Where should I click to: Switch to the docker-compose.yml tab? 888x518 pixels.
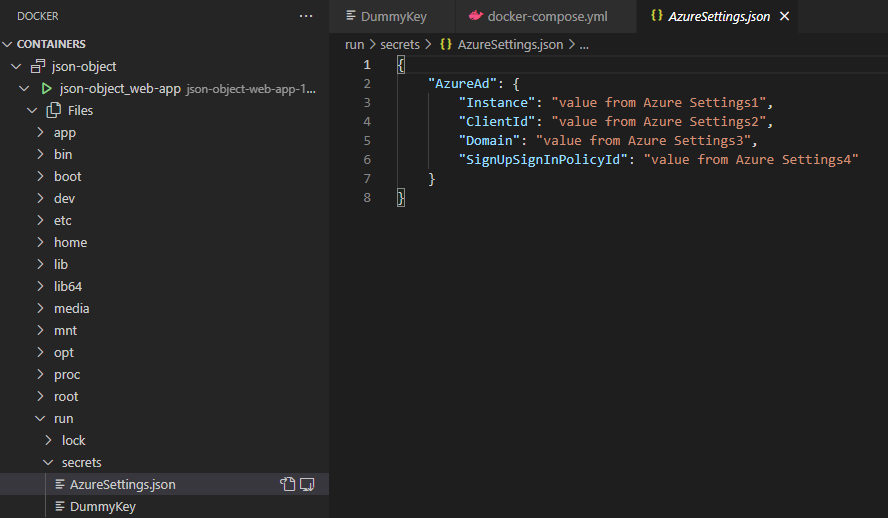click(x=546, y=16)
